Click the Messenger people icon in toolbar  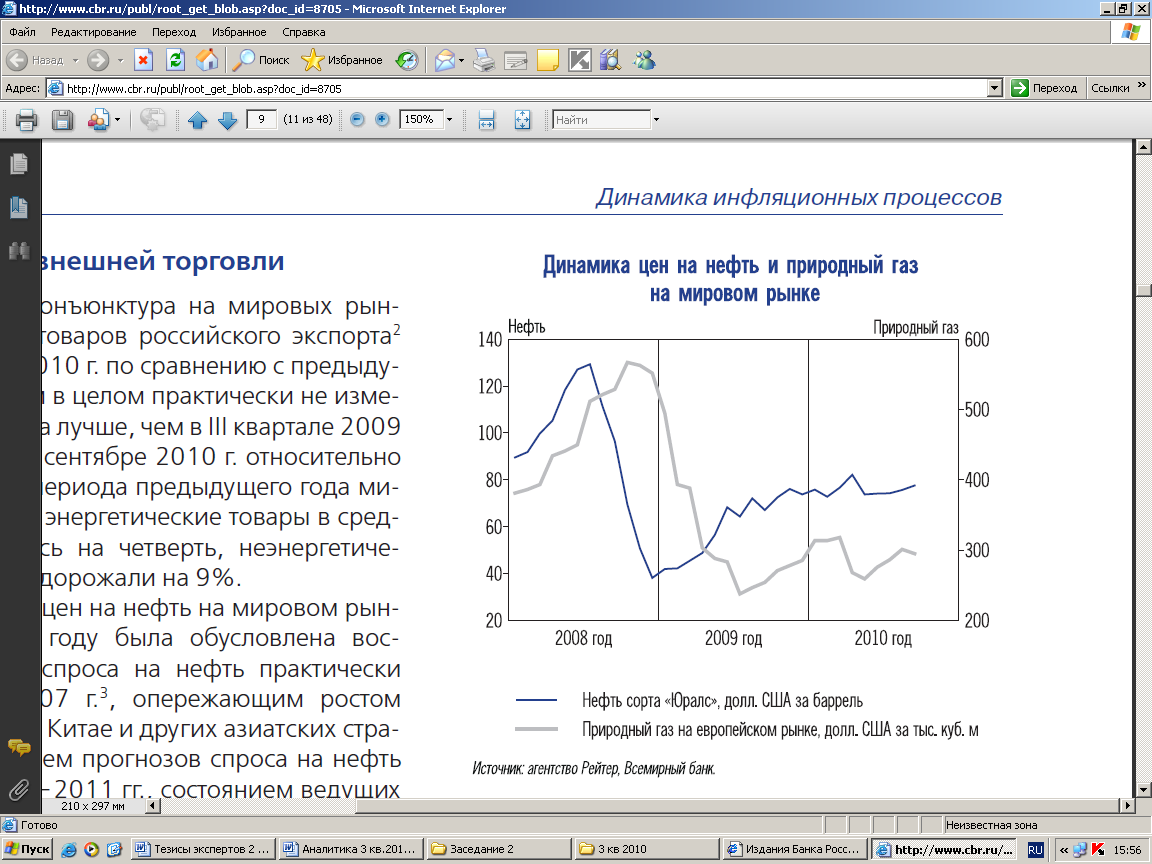point(644,60)
